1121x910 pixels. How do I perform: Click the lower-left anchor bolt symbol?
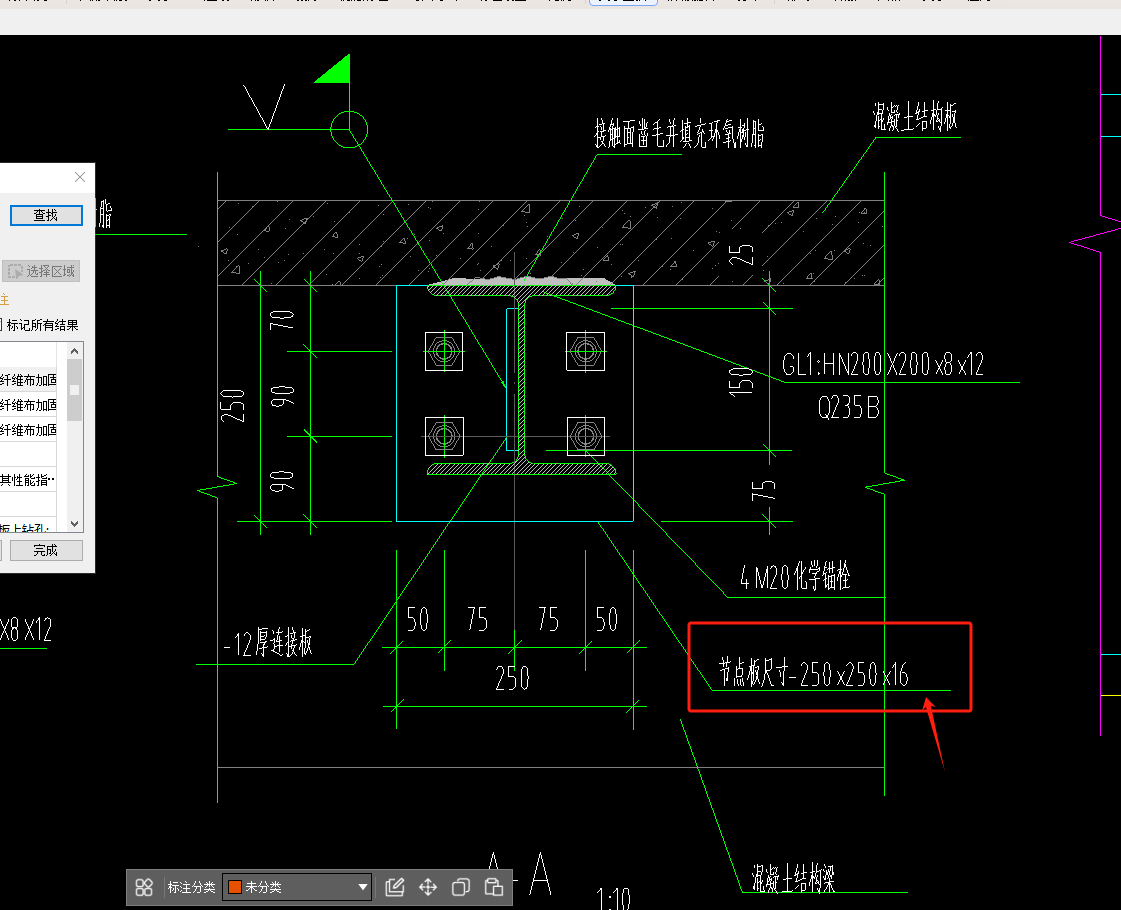[x=444, y=436]
